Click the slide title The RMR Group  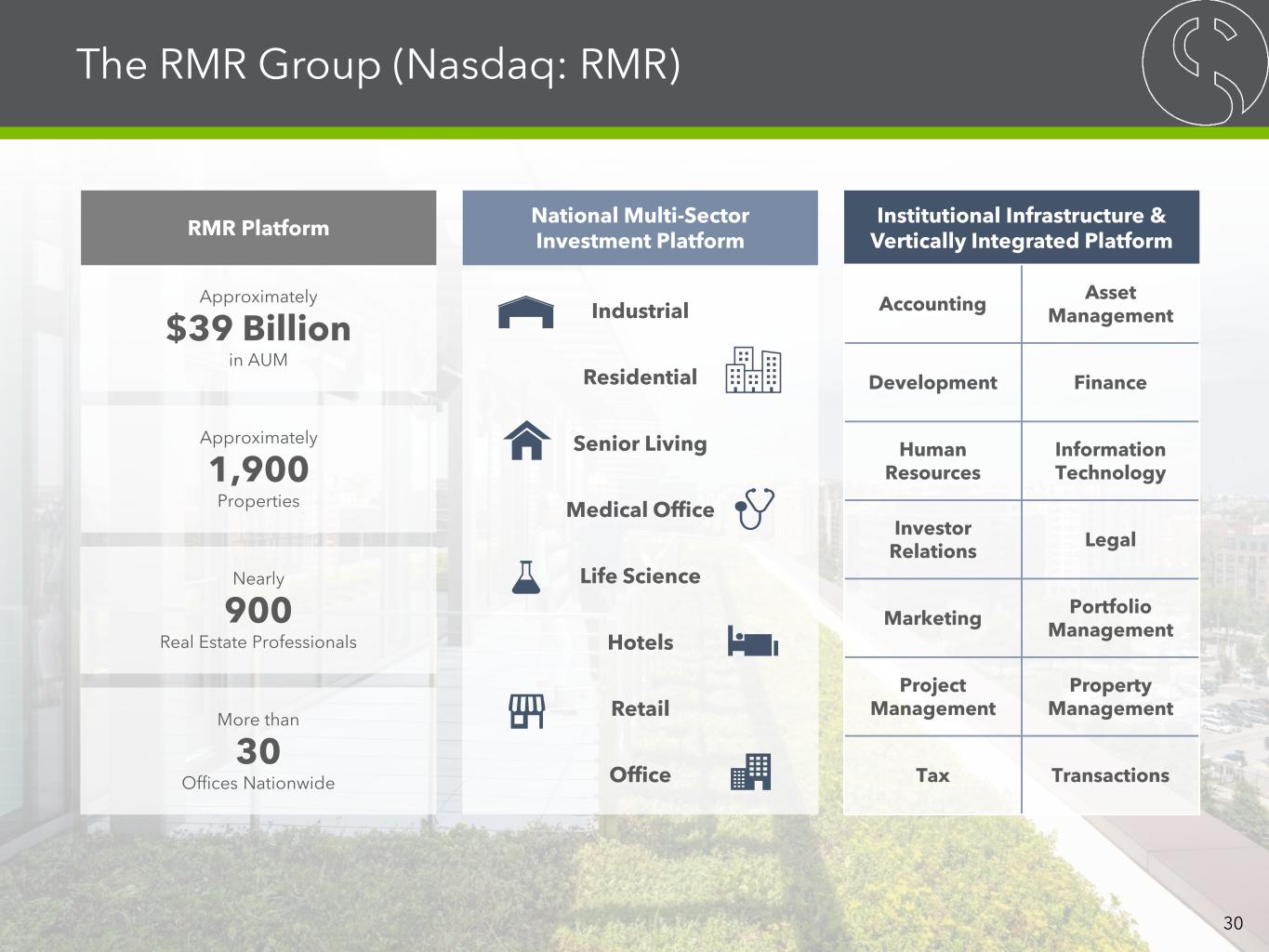[x=378, y=65]
